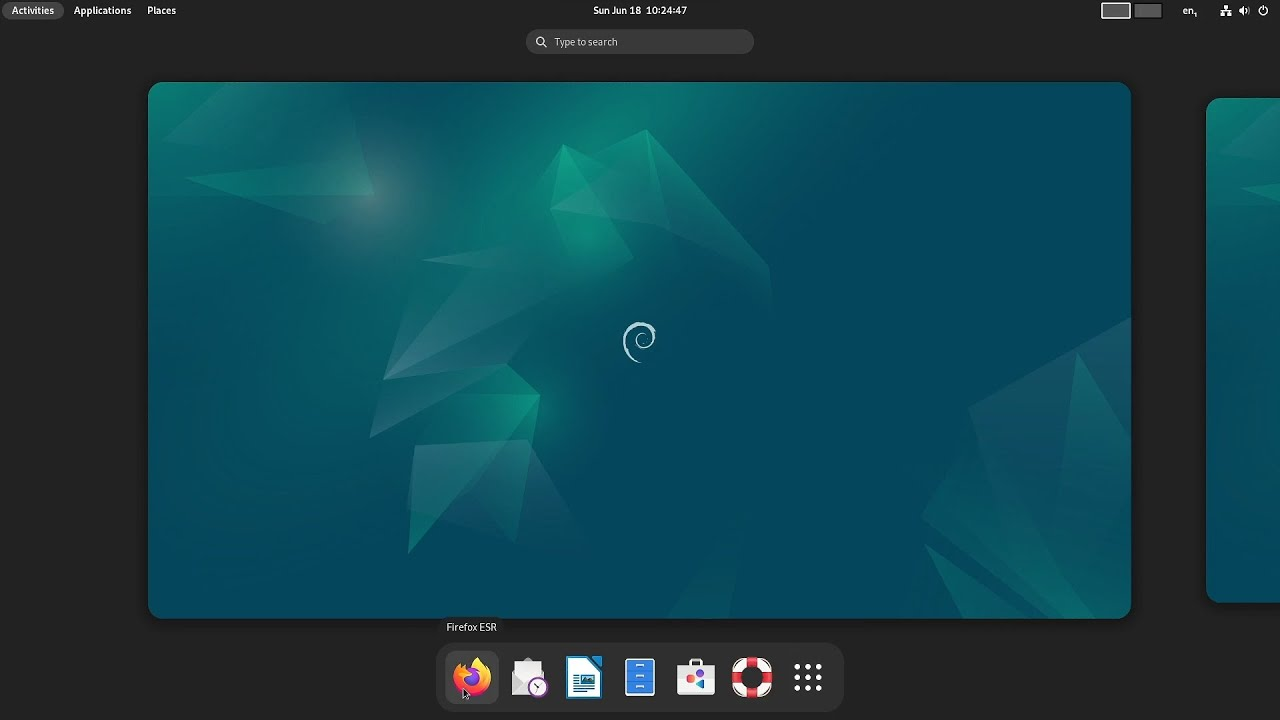This screenshot has height=720, width=1280.
Task: Click the Activities button
Action: [33, 10]
